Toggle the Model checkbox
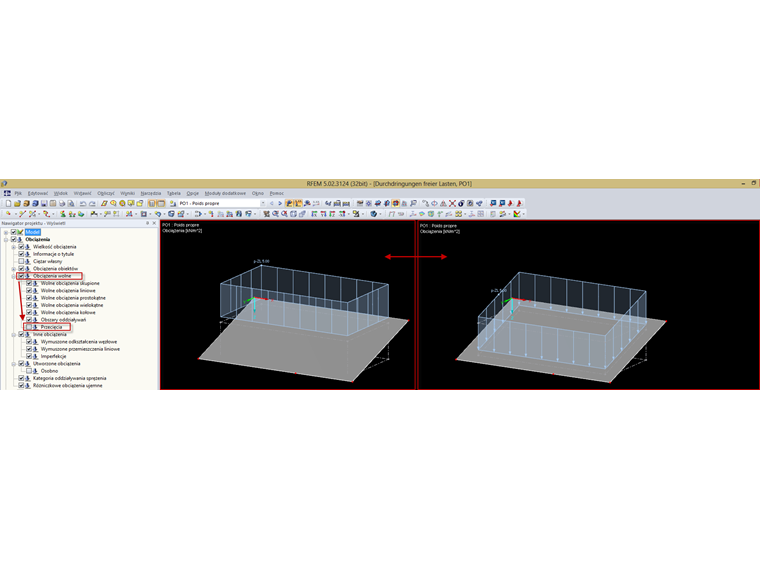This screenshot has height=570, width=760. click(x=14, y=232)
